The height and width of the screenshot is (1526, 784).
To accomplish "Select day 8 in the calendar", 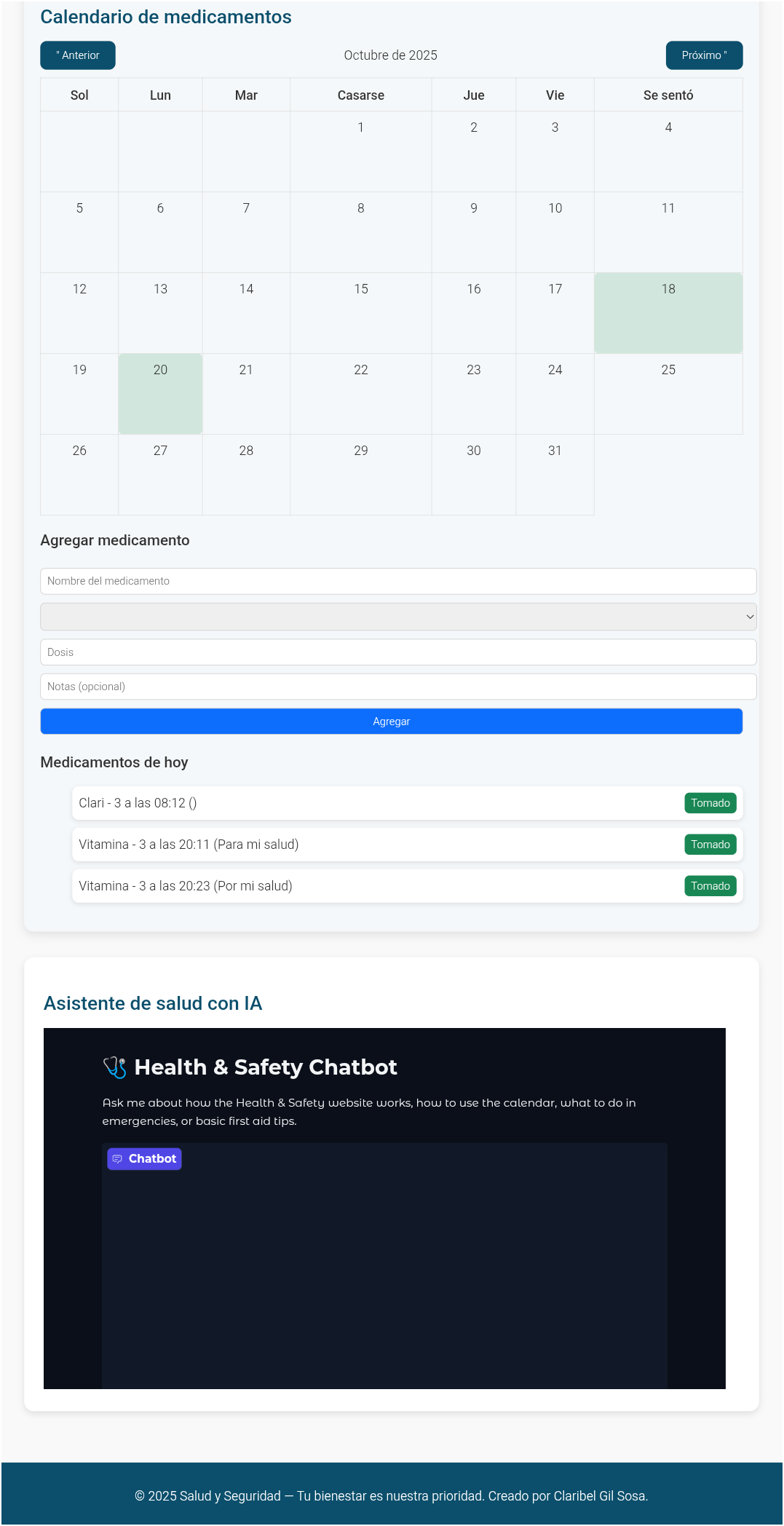I will pos(361,232).
